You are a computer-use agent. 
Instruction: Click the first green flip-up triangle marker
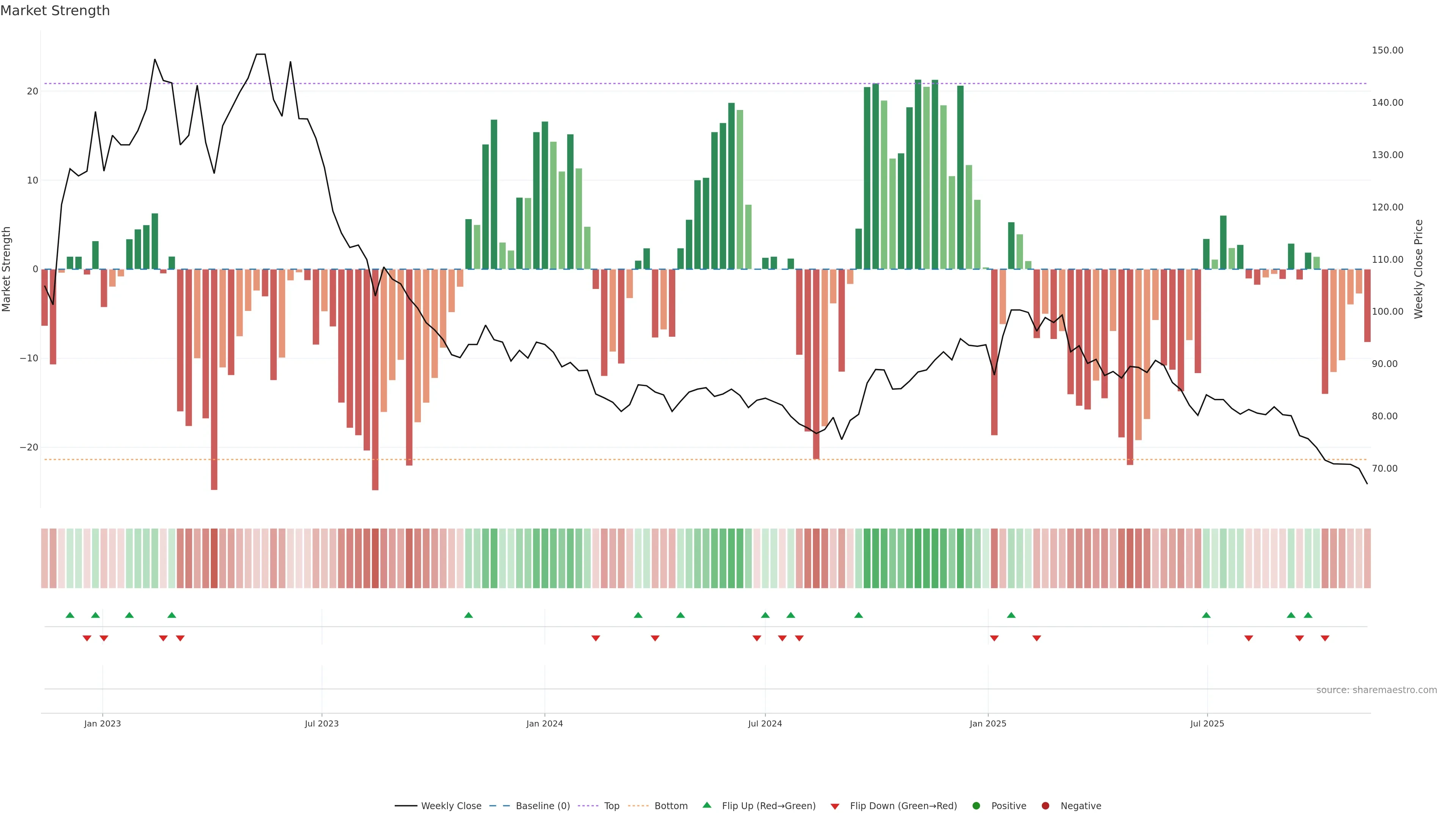coord(70,615)
